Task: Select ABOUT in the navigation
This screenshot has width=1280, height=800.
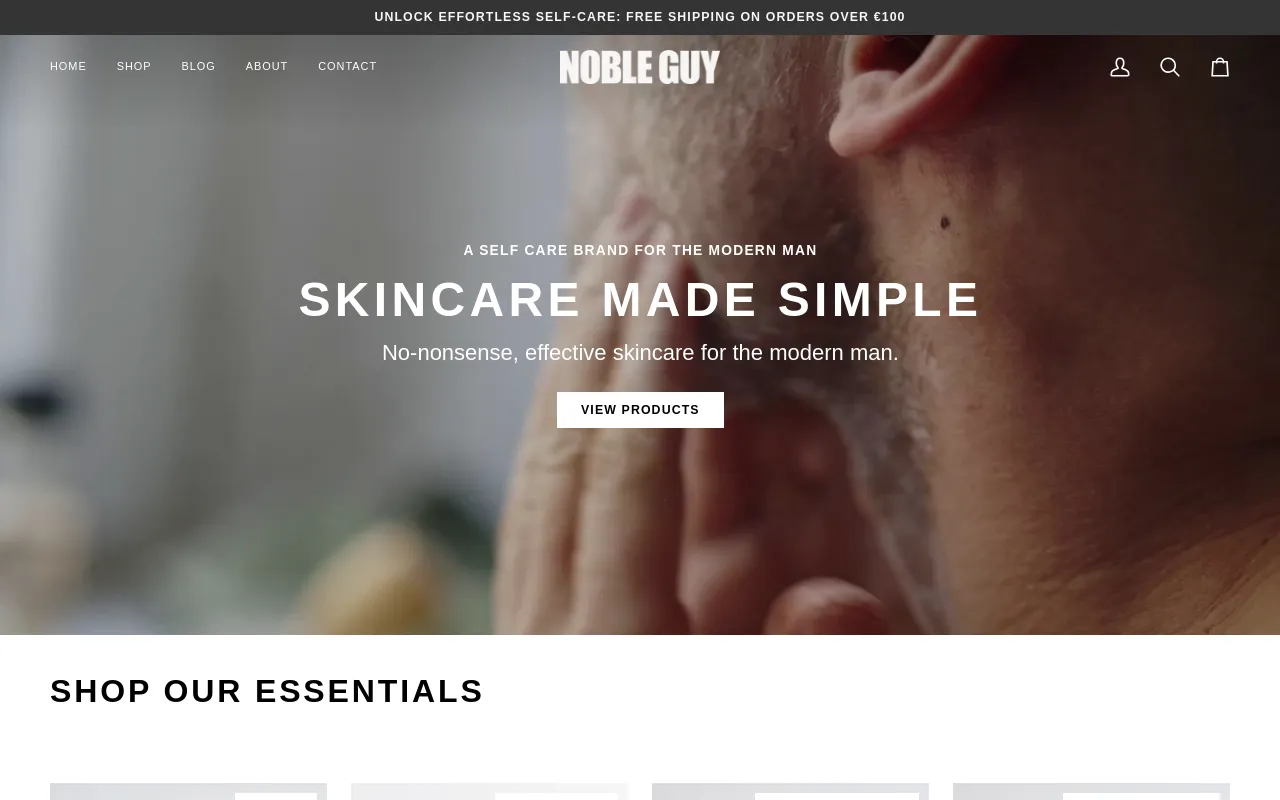Action: click(x=267, y=67)
